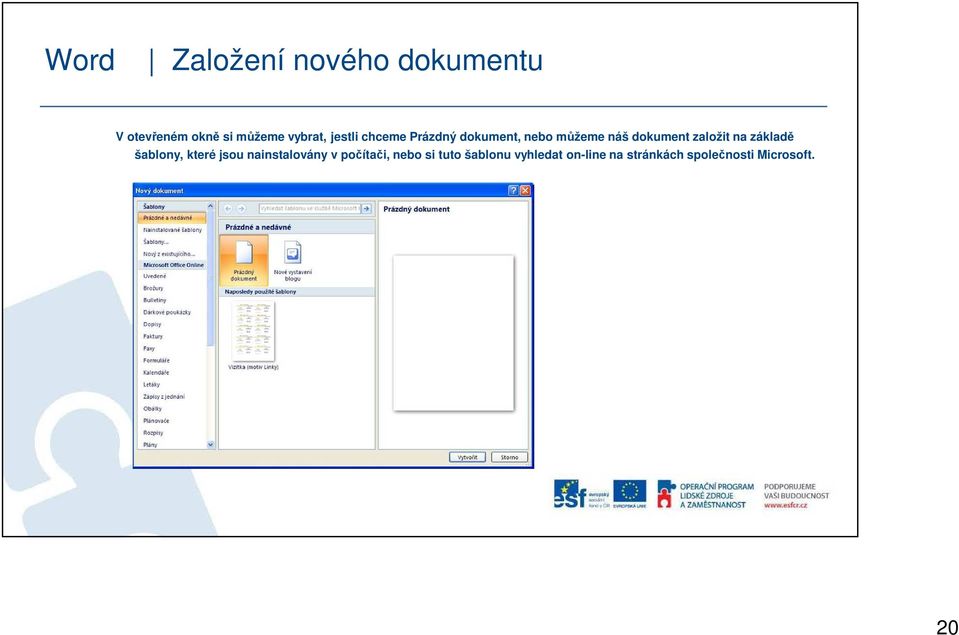Open the Šablony... entry
Screen dimensions: 959x635
tap(156, 242)
